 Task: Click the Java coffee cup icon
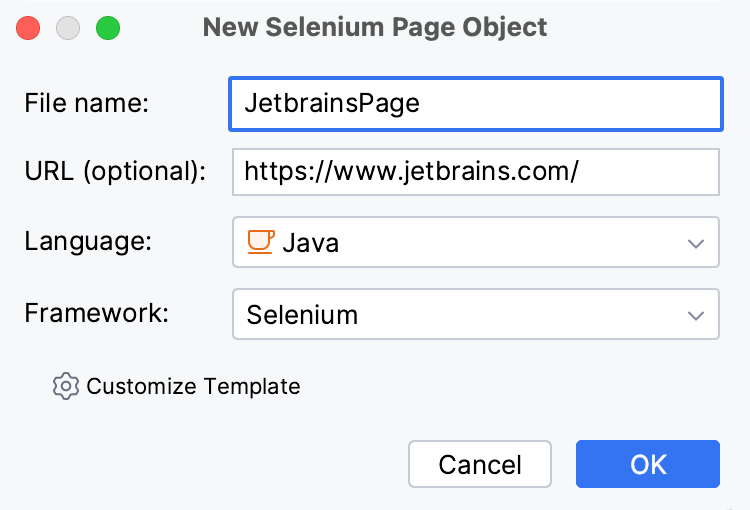pyautogui.click(x=260, y=242)
